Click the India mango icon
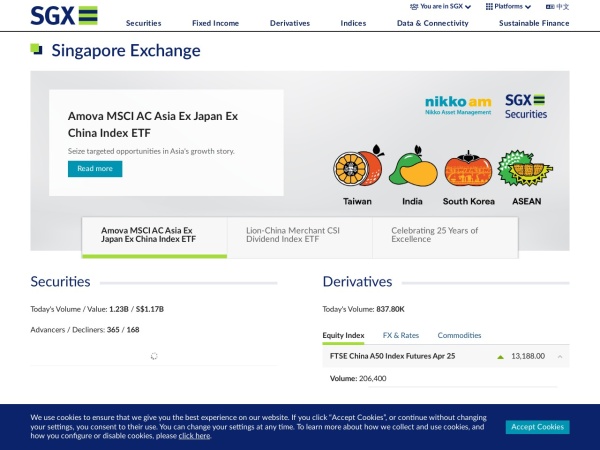Screen dimensions: 600x450 413,166
